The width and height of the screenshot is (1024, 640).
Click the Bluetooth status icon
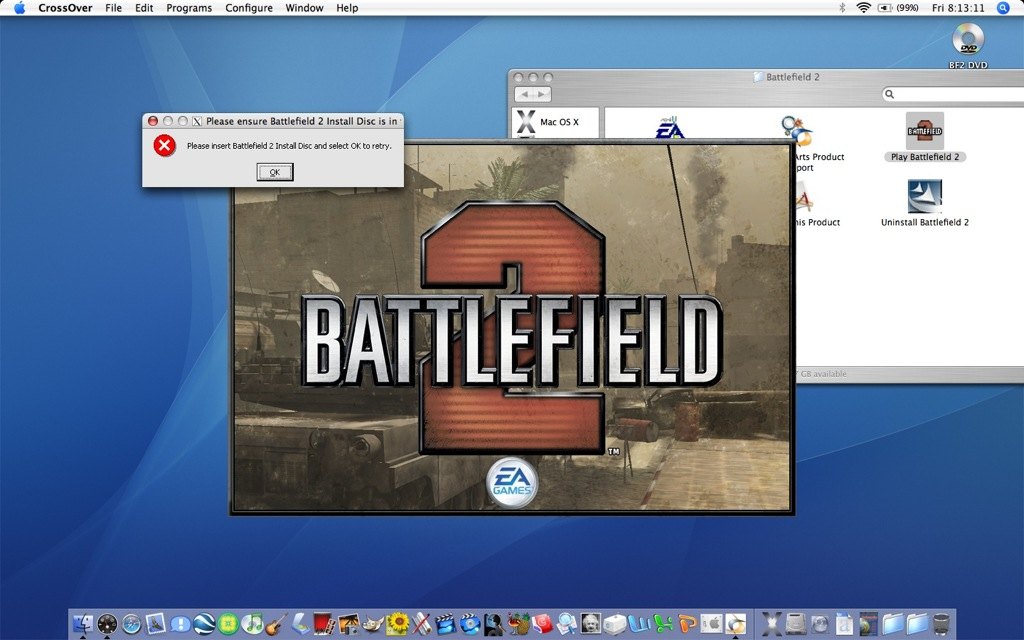pyautogui.click(x=842, y=8)
